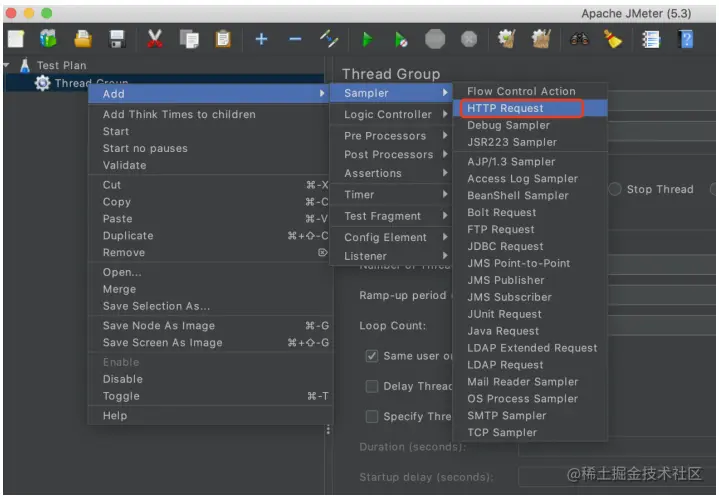Click the Help question mark icon
The image size is (719, 499).
click(x=685, y=39)
